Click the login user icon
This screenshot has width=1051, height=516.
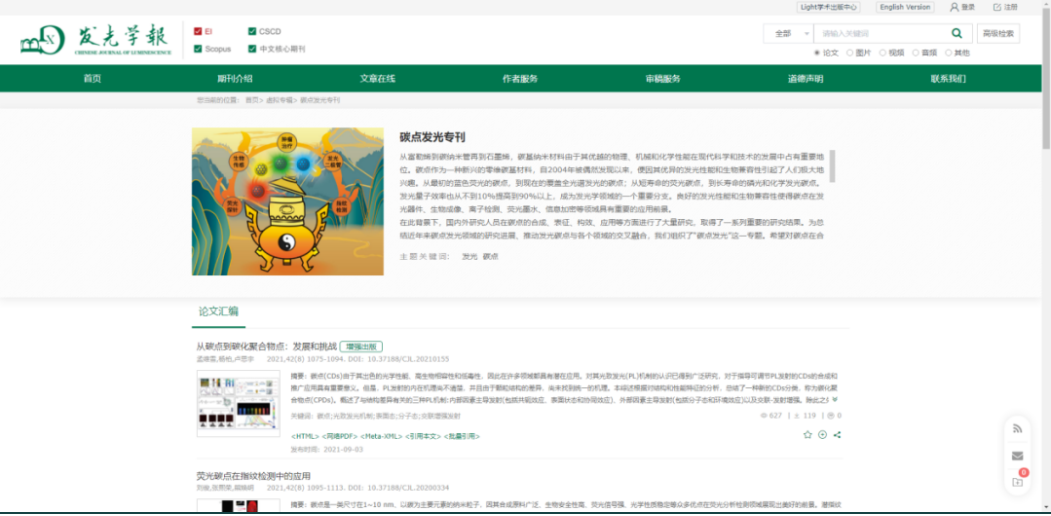tap(953, 7)
